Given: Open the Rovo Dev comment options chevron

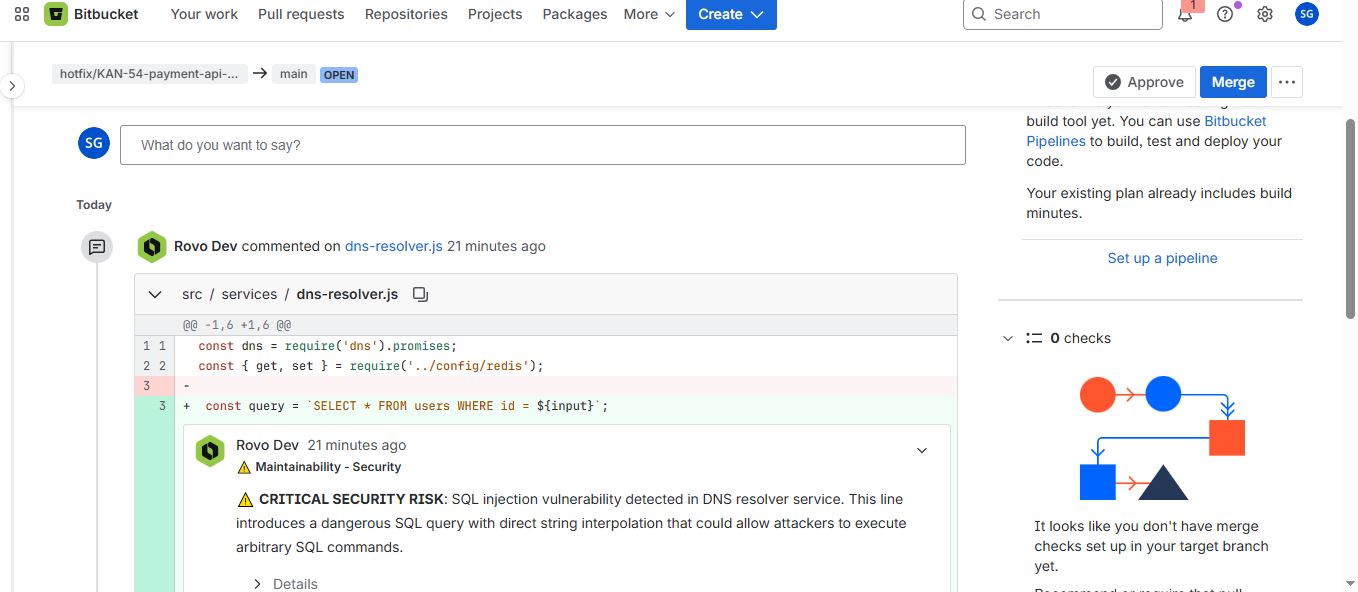Looking at the screenshot, I should (x=922, y=451).
